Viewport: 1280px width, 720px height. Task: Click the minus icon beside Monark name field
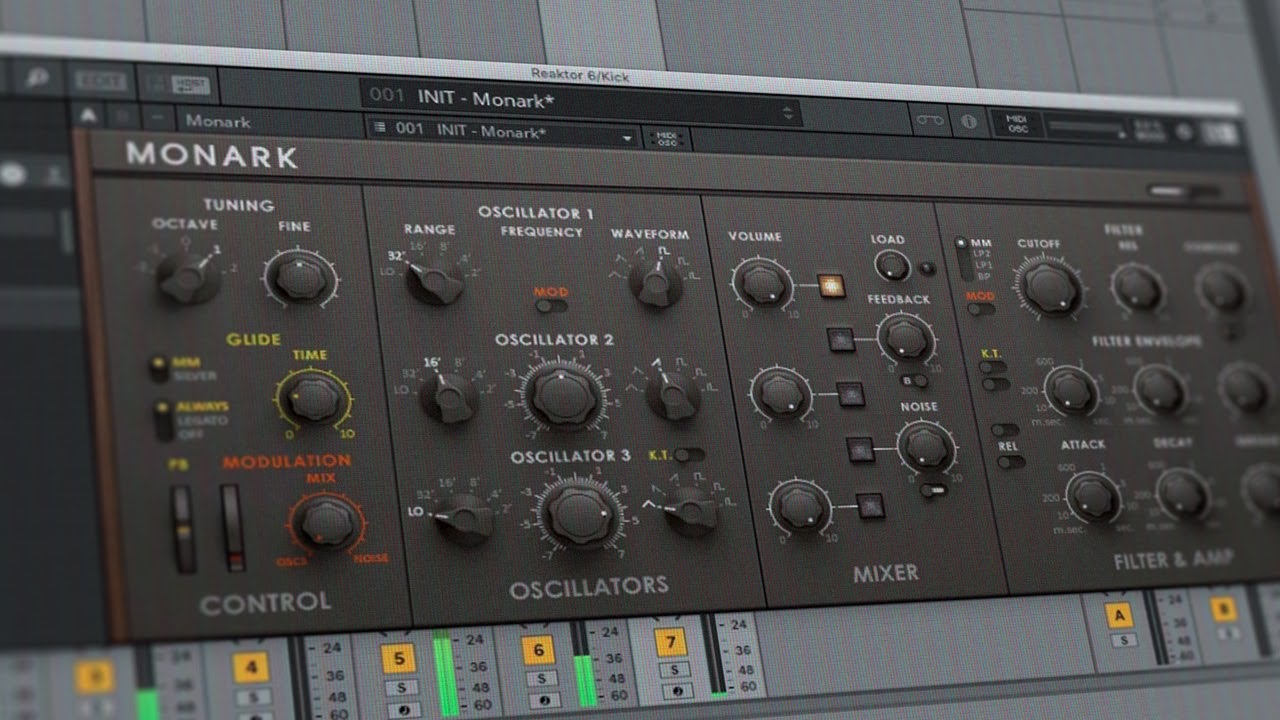(156, 119)
